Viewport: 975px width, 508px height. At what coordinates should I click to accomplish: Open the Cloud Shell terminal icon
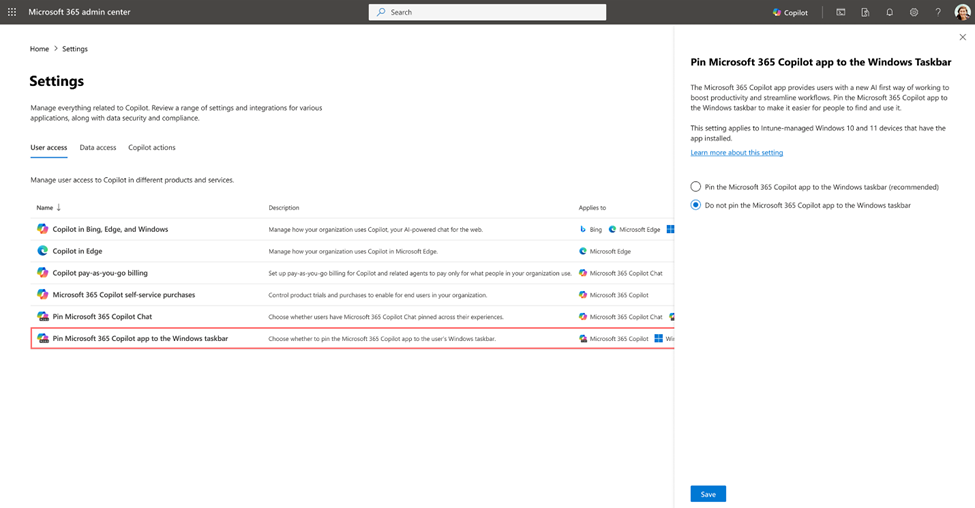pyautogui.click(x=841, y=12)
